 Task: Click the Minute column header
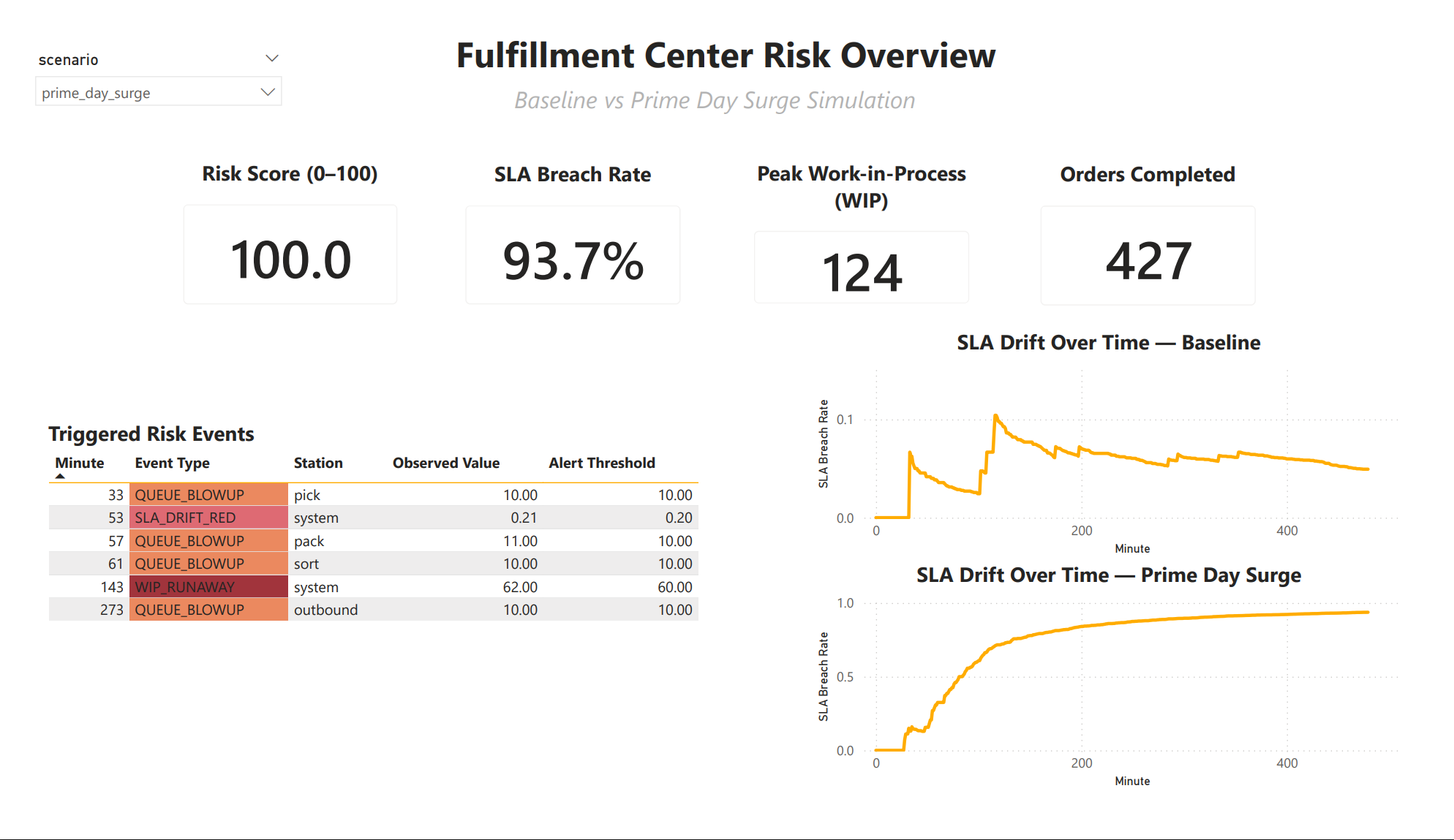click(x=80, y=463)
